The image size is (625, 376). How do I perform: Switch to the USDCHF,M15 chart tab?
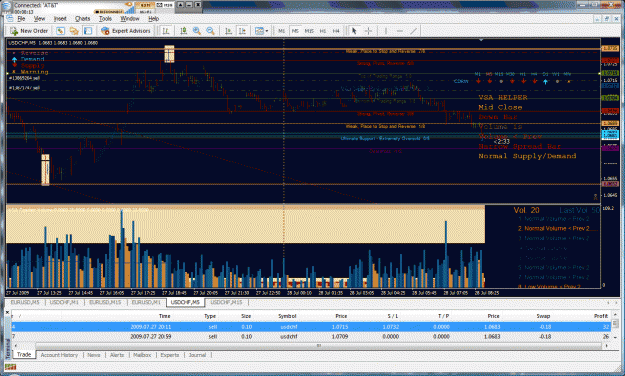pos(226,302)
